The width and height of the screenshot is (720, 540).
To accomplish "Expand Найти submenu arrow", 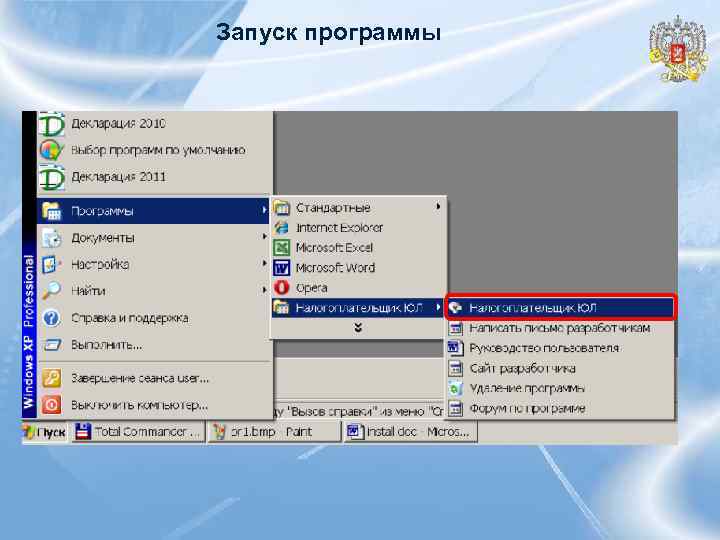I will (x=264, y=290).
